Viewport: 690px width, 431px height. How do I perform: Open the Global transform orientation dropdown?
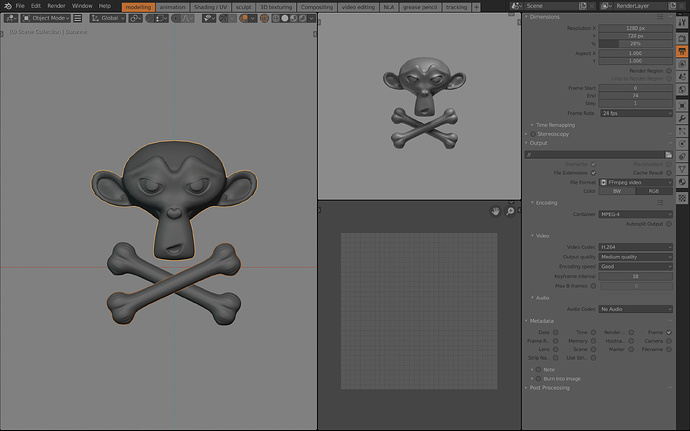[x=108, y=18]
